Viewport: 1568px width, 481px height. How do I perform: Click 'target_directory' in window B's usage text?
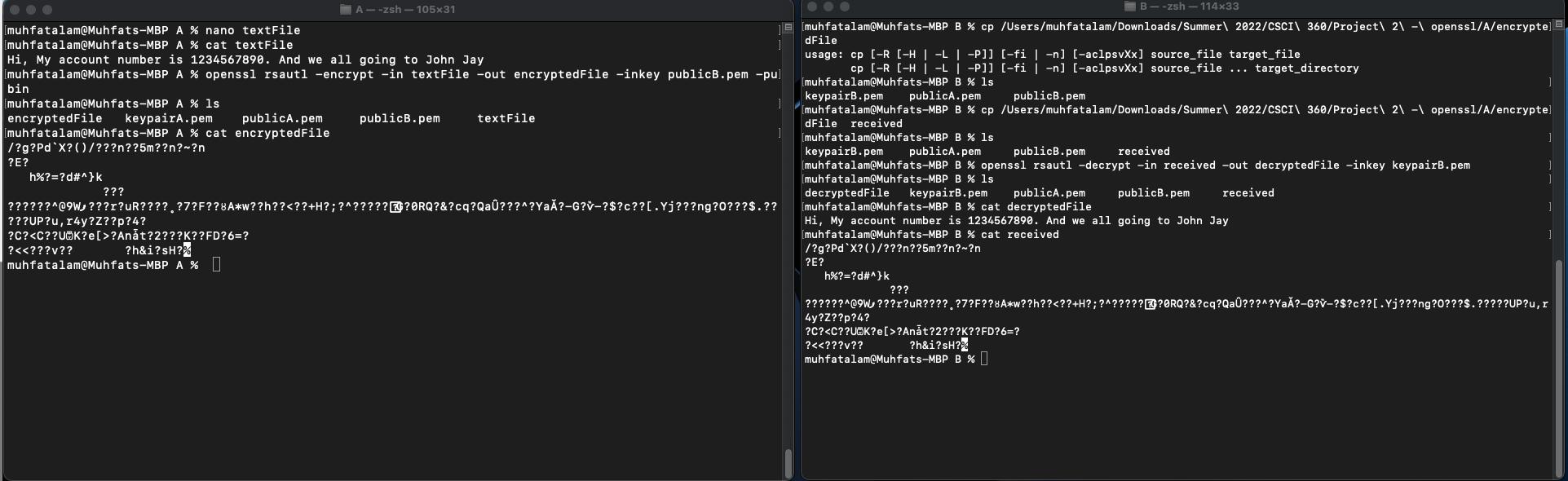coord(1307,68)
